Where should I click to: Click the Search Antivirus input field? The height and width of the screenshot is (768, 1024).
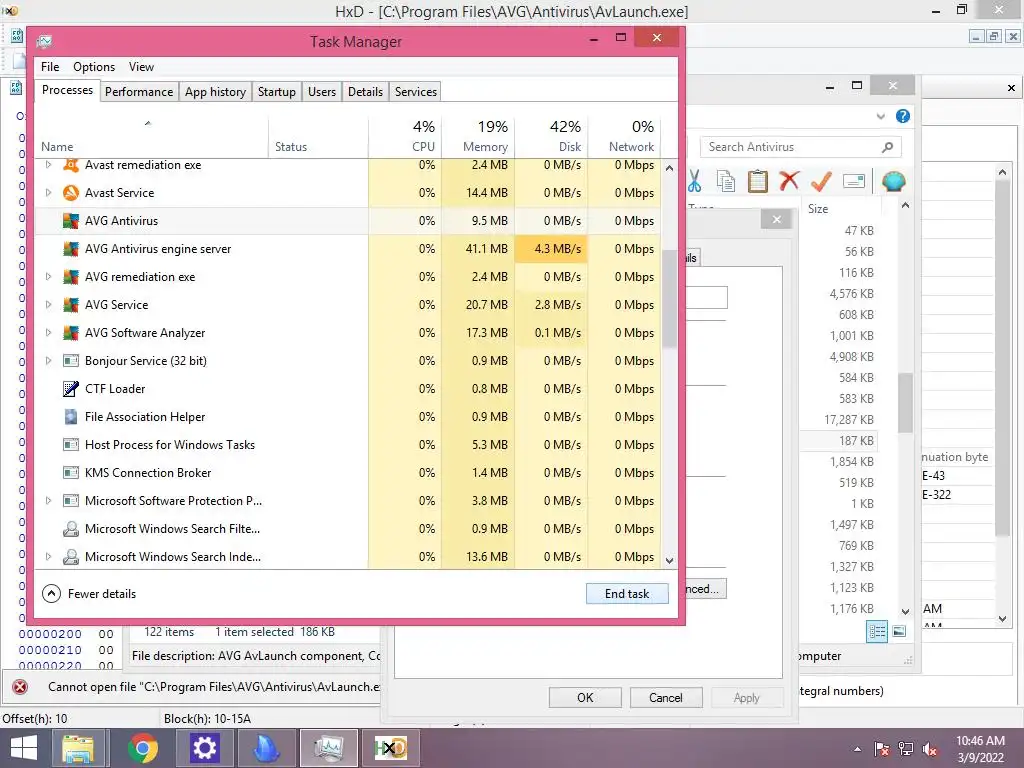click(801, 147)
